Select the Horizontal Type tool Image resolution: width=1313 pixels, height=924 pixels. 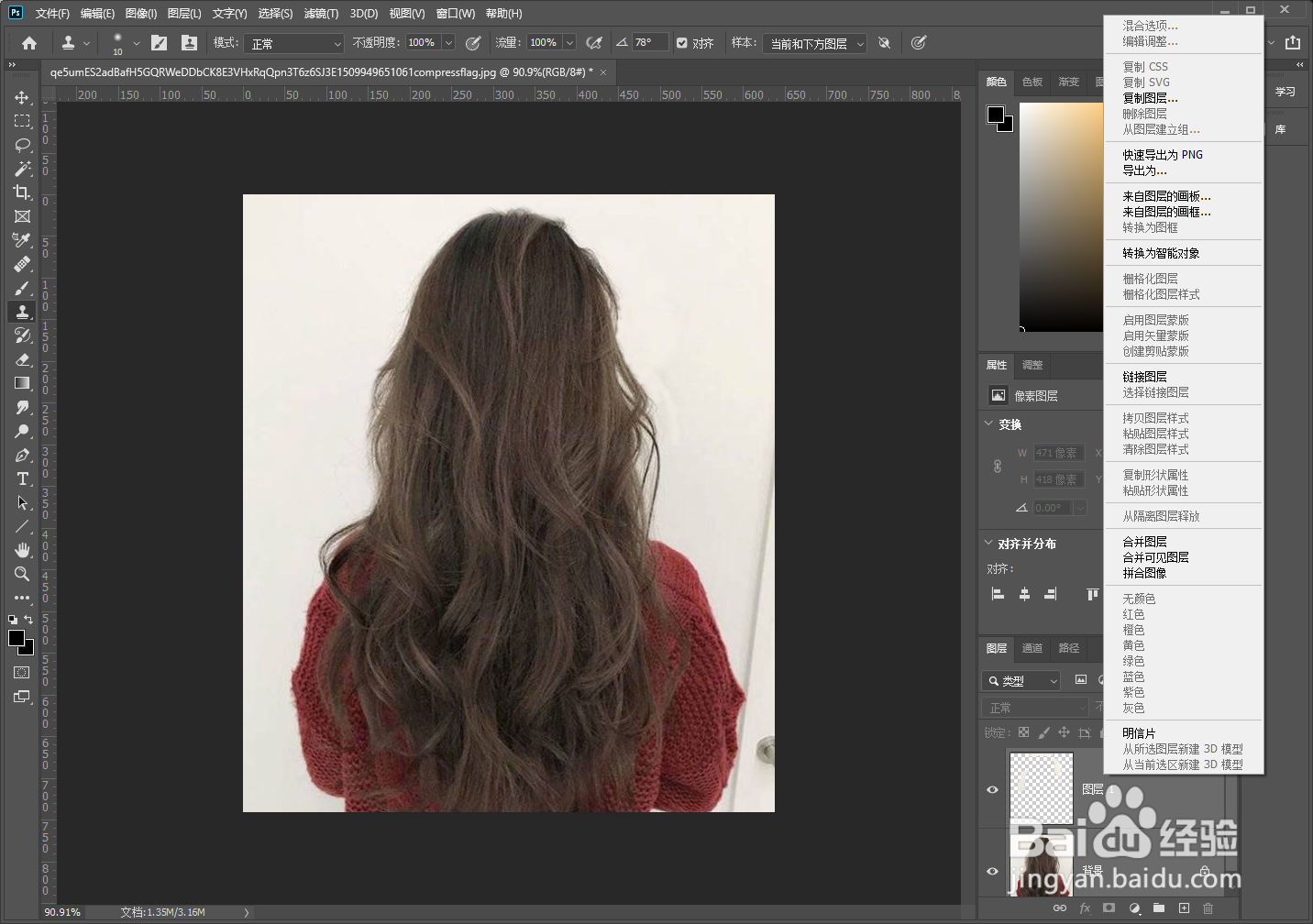(x=22, y=478)
